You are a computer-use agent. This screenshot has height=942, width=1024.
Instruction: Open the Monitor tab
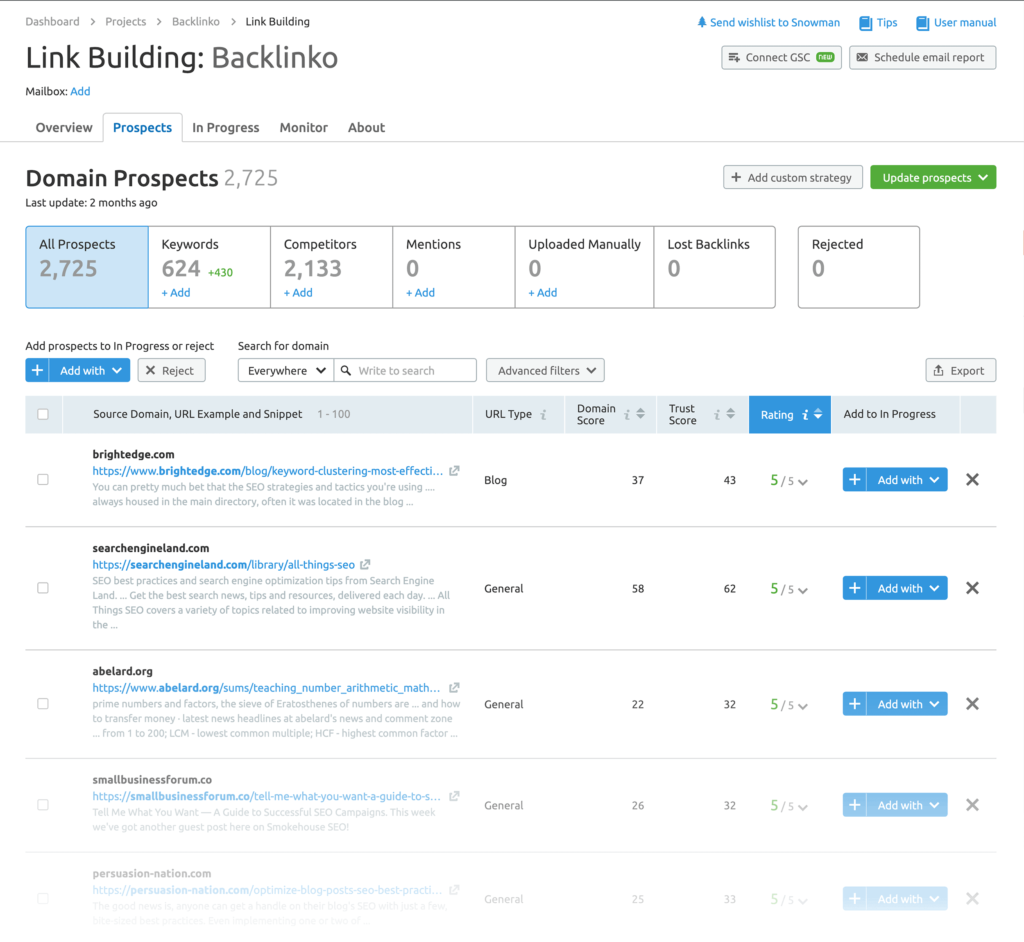pos(303,127)
